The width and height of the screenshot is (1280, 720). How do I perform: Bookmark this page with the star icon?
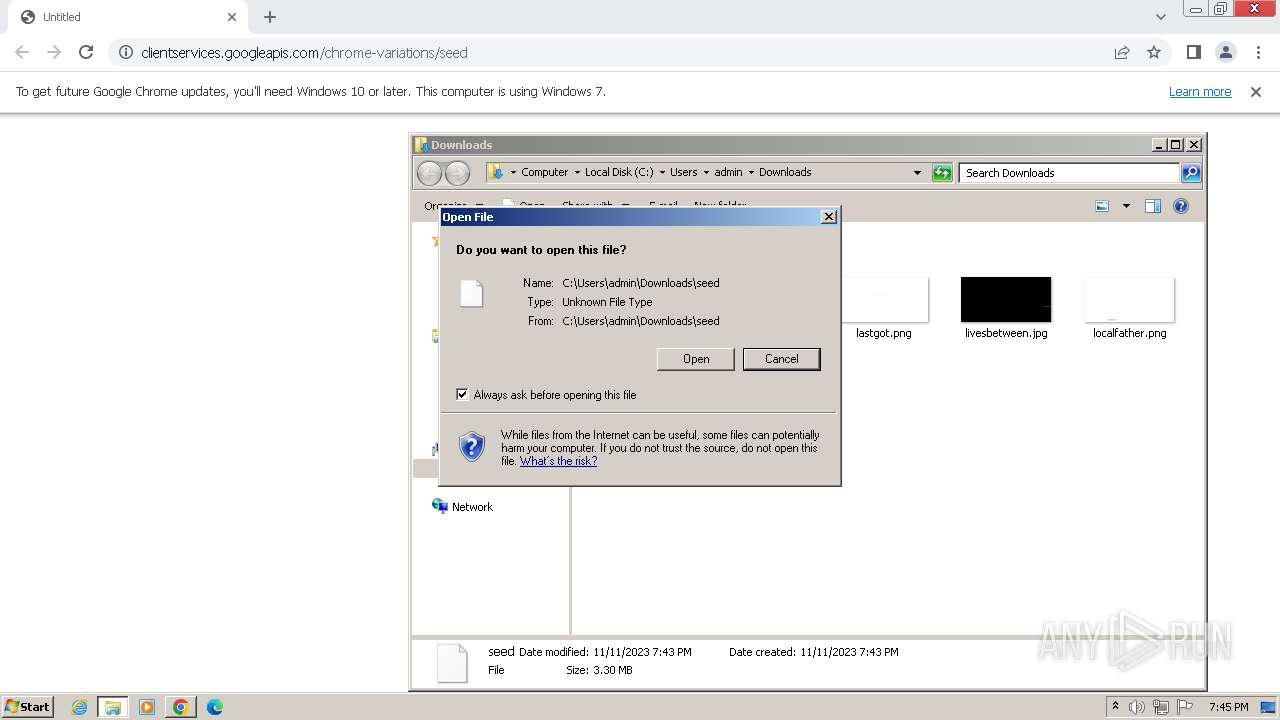click(1154, 52)
